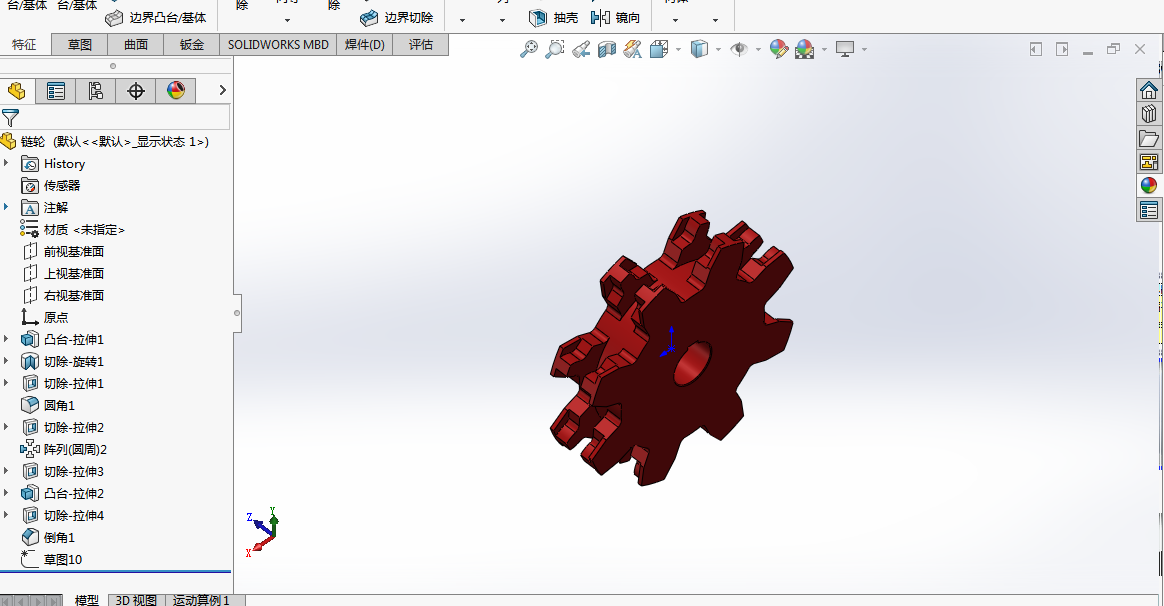The width and height of the screenshot is (1164, 606).
Task: Expand the 切除-拉伸2 feature
Action: [x=7, y=427]
